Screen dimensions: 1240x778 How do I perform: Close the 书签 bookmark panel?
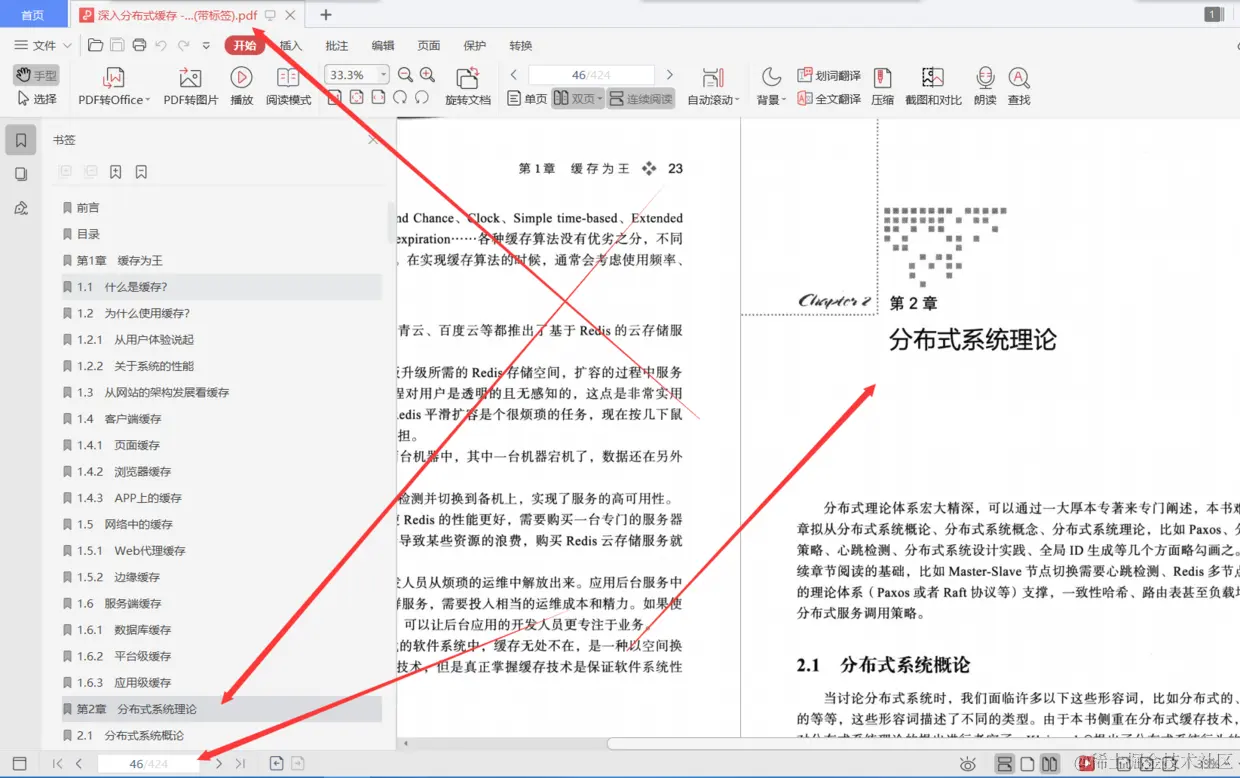(373, 140)
